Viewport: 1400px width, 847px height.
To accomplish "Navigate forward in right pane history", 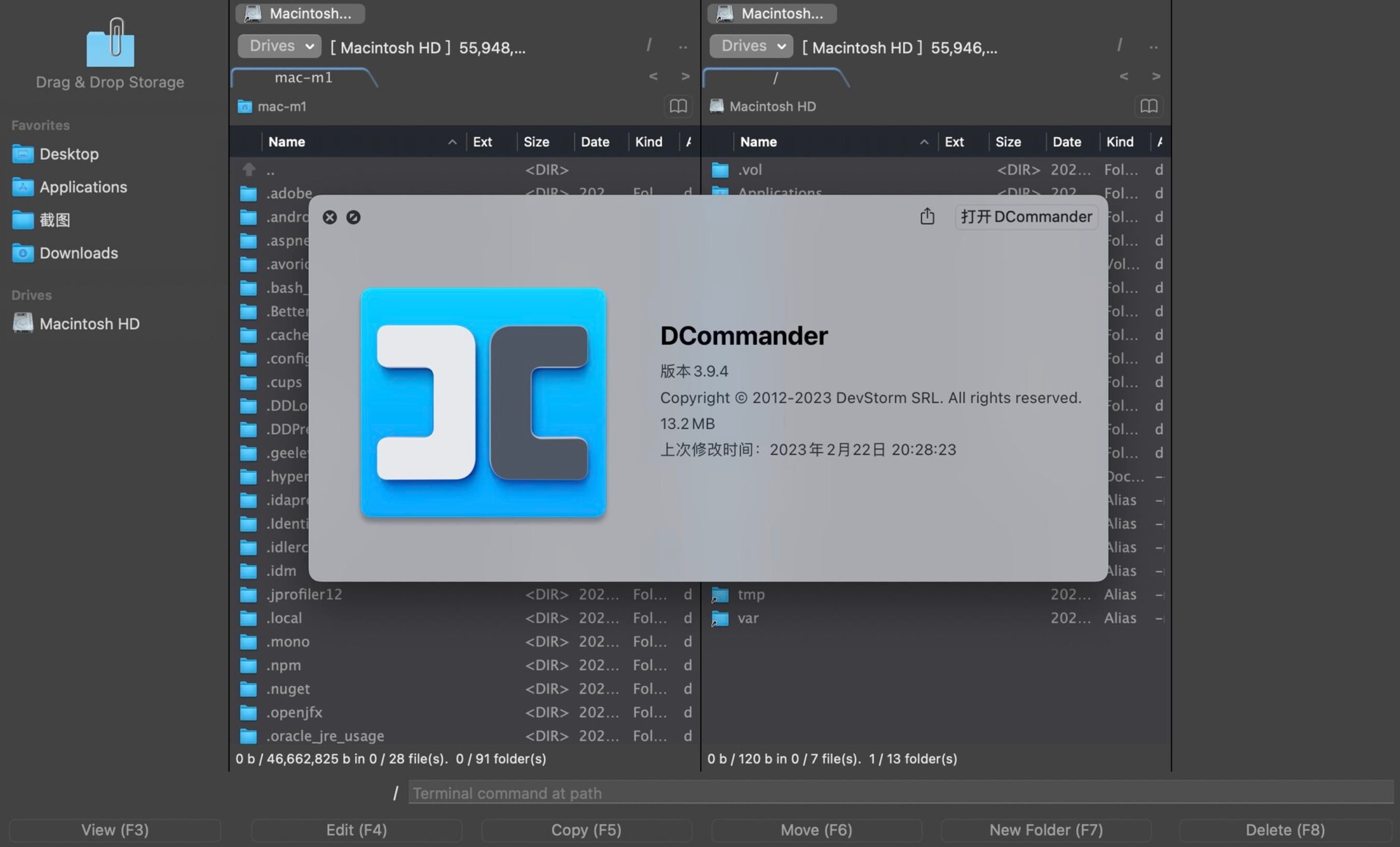I will point(1156,76).
